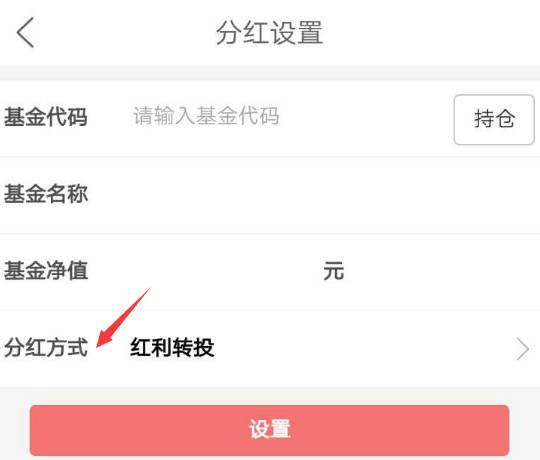Tap empty field beside 基金名称

tap(310, 195)
